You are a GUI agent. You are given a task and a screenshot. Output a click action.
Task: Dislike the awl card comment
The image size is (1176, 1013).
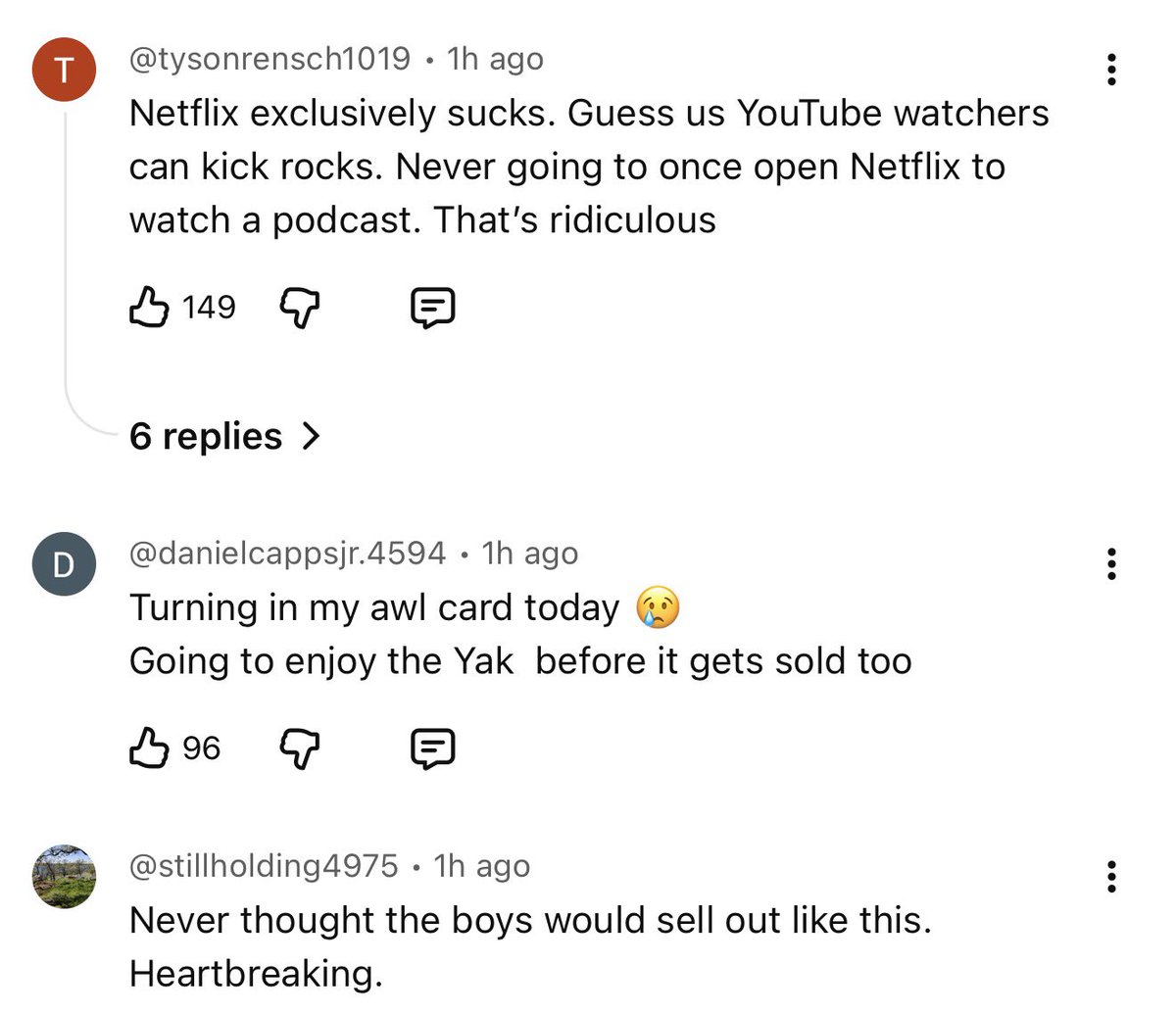point(301,749)
